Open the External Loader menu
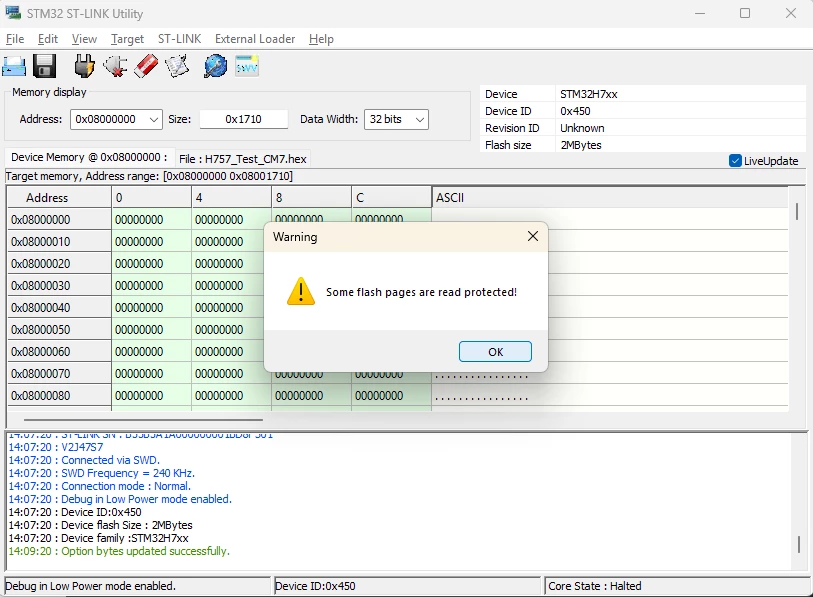 click(x=255, y=39)
